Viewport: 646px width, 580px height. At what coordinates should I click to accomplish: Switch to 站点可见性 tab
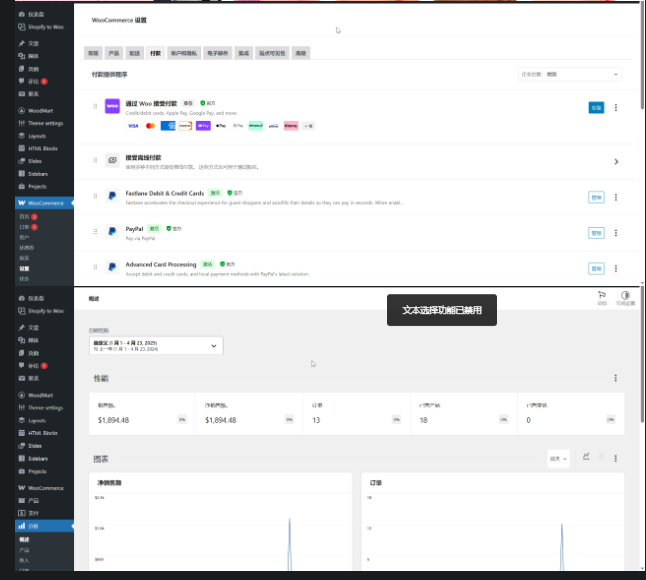coord(272,53)
